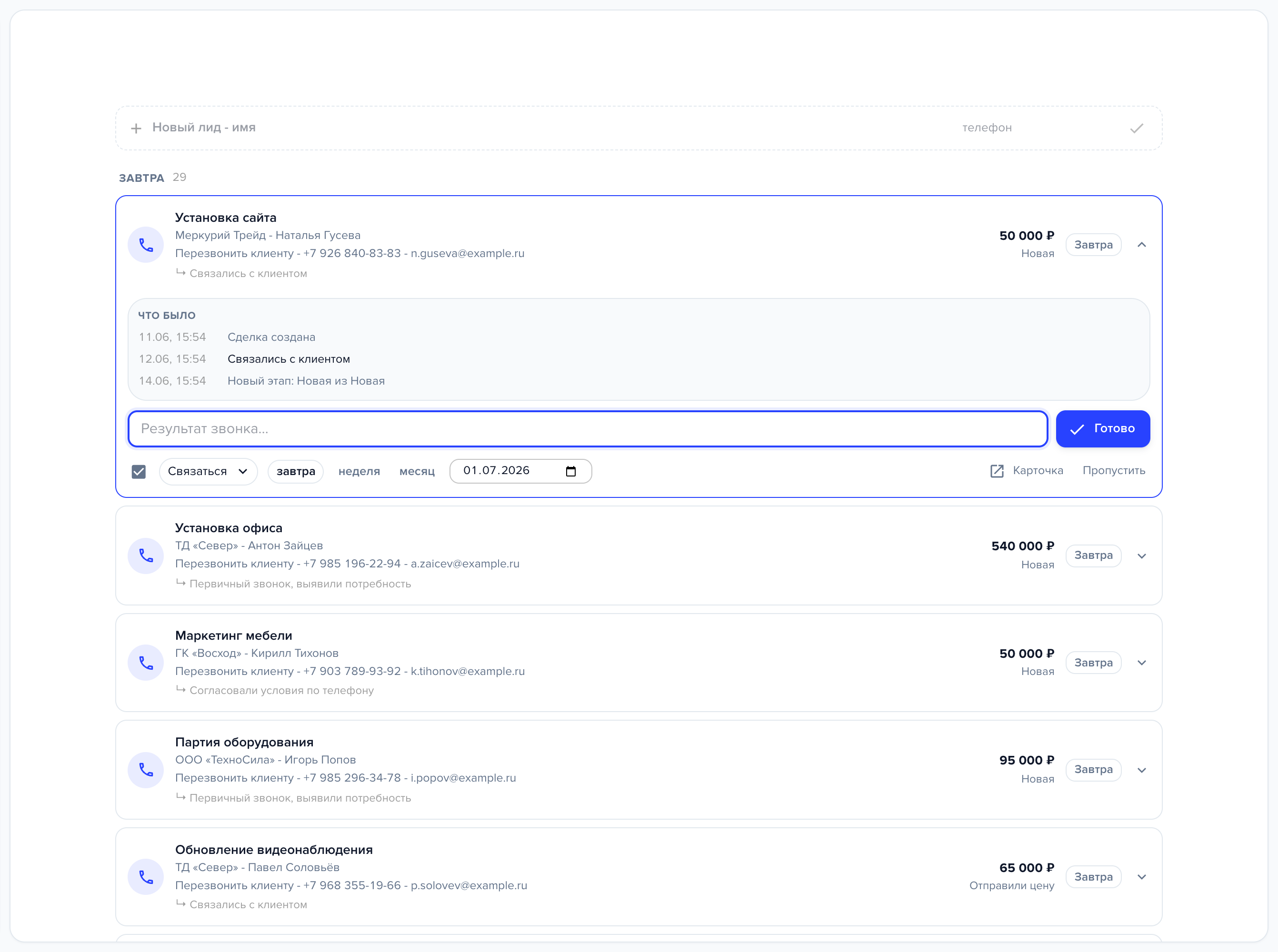Click the open-card external link icon
Viewport: 1278px width, 952px height.
coord(997,471)
